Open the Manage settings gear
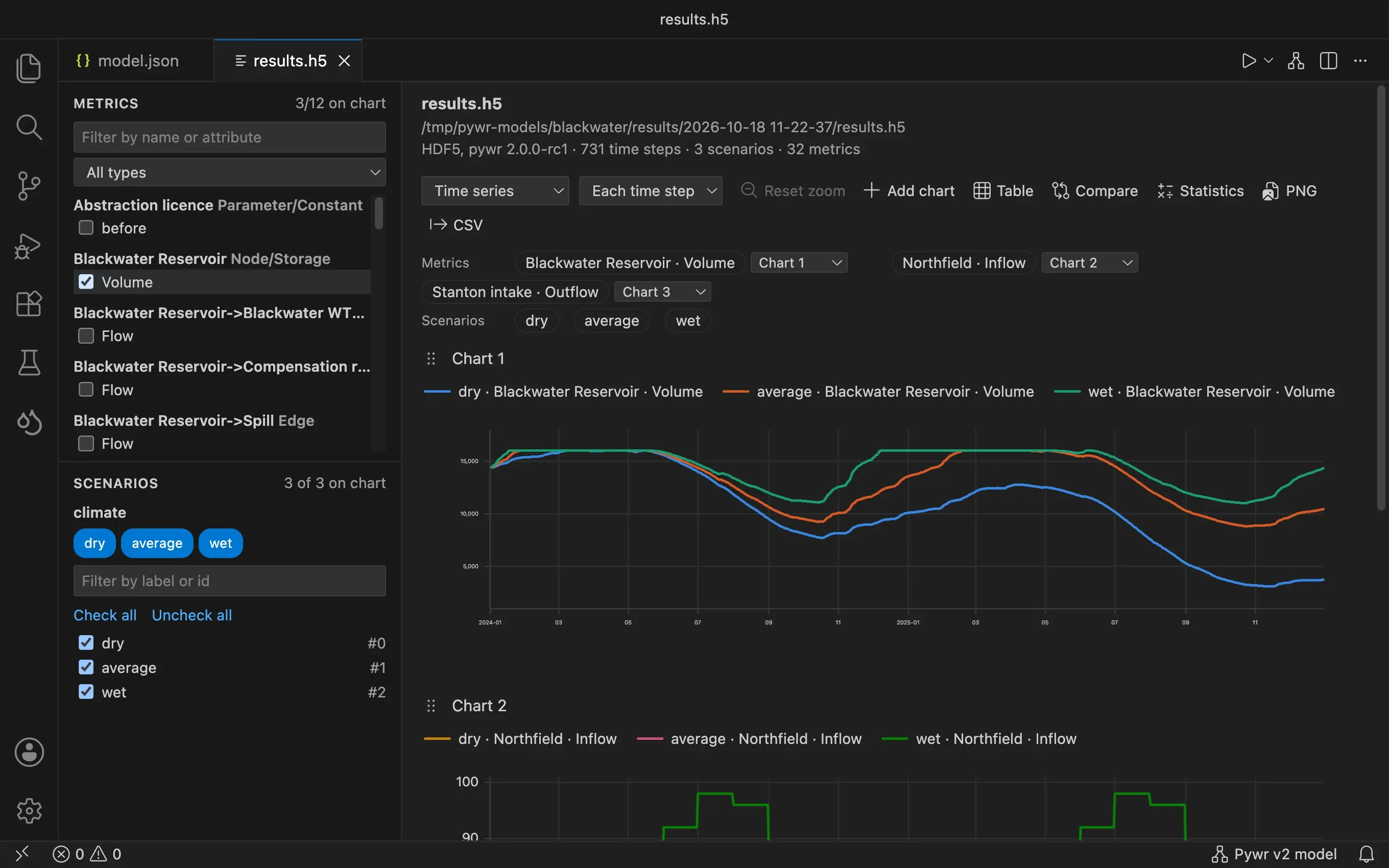The image size is (1389, 868). pyautogui.click(x=29, y=811)
